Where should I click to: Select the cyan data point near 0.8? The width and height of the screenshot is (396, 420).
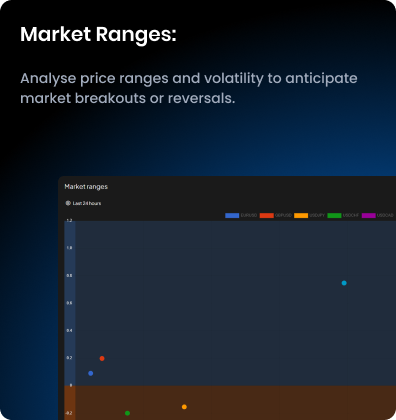pos(344,283)
